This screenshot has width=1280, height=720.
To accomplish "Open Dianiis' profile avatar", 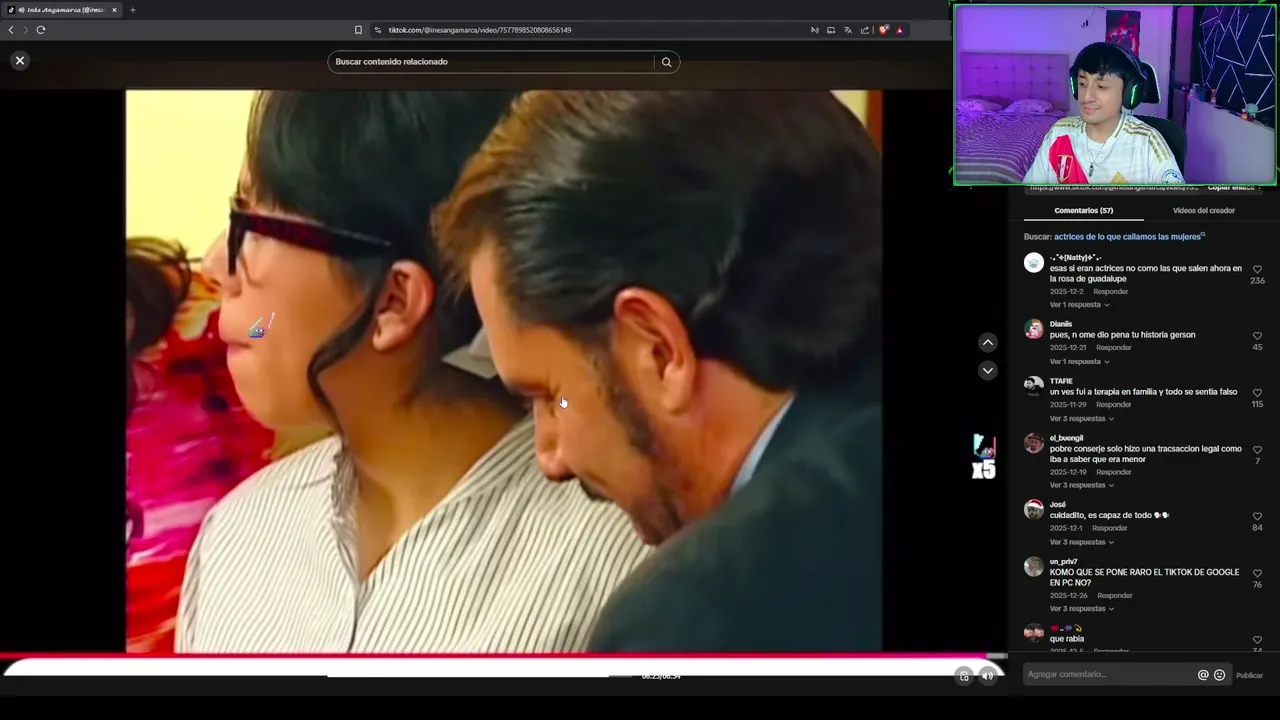I will (1034, 329).
